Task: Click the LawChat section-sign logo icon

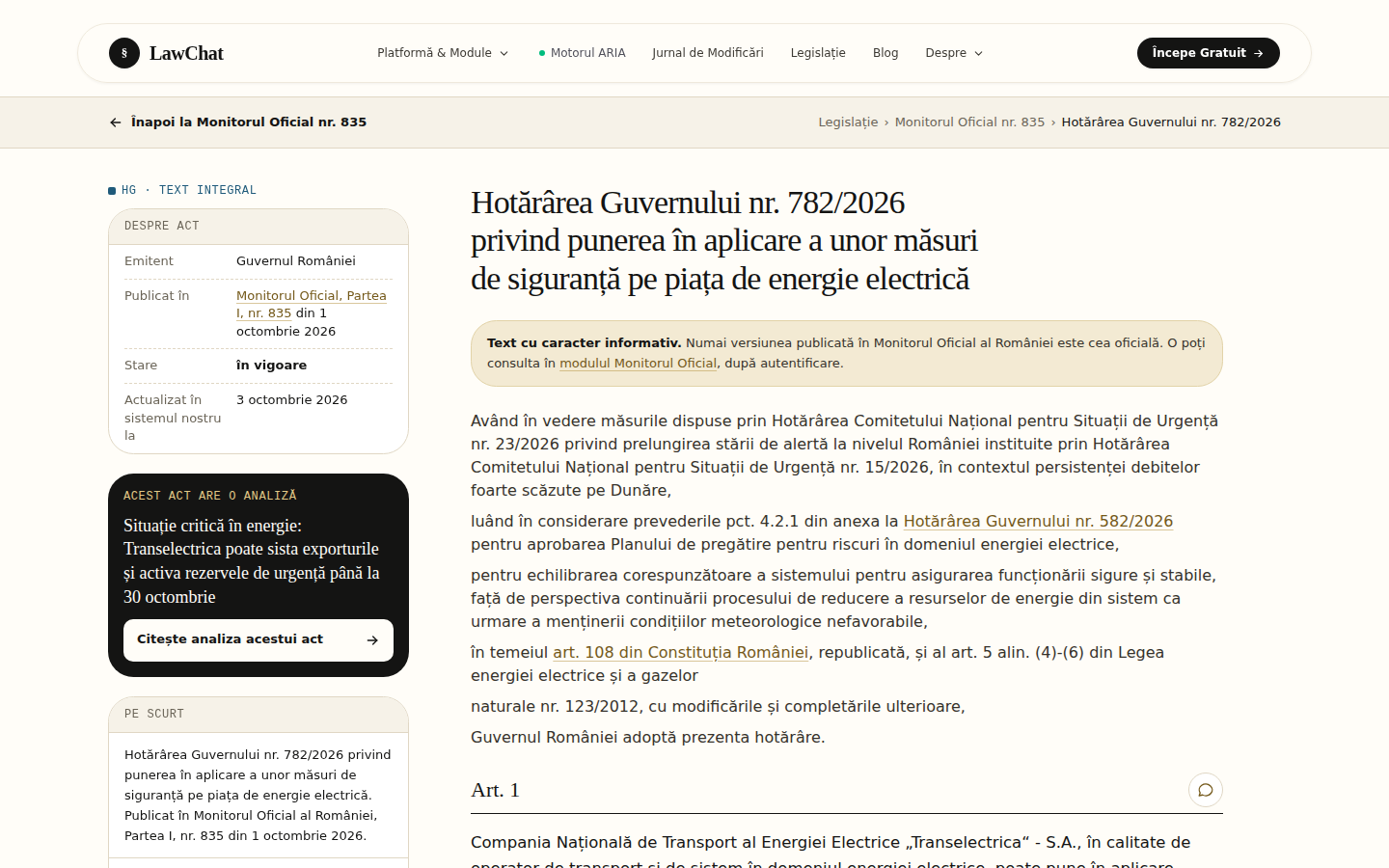Action: 124,53
